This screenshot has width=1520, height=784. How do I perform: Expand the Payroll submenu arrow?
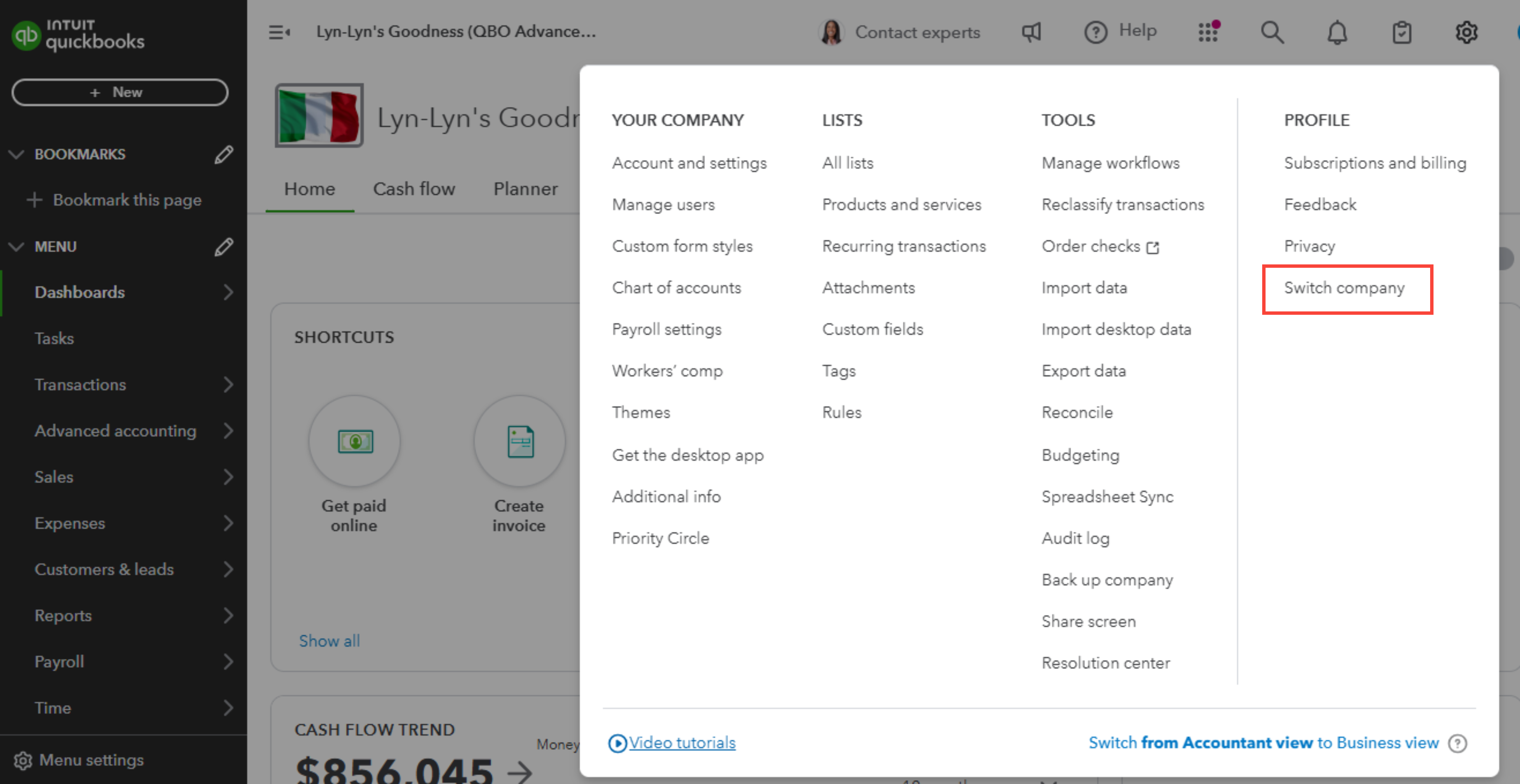229,662
